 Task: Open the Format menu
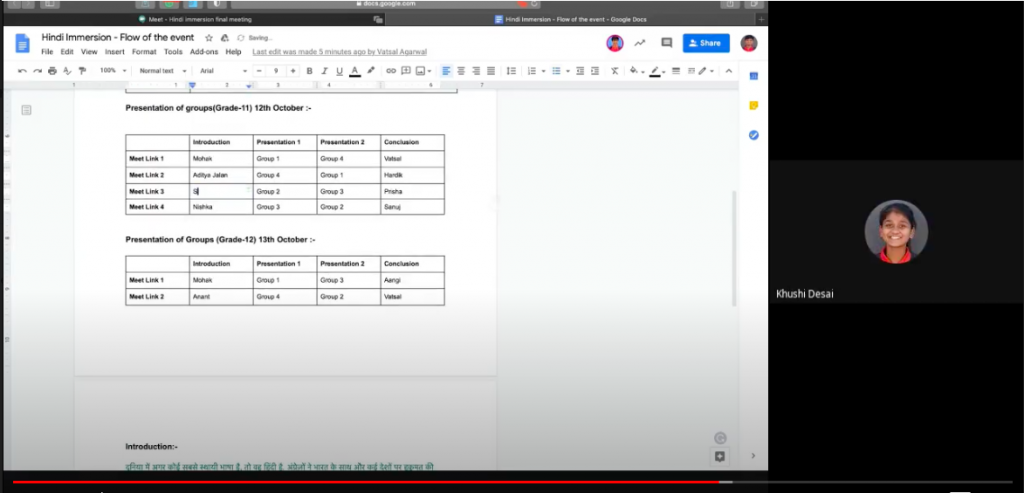point(144,52)
